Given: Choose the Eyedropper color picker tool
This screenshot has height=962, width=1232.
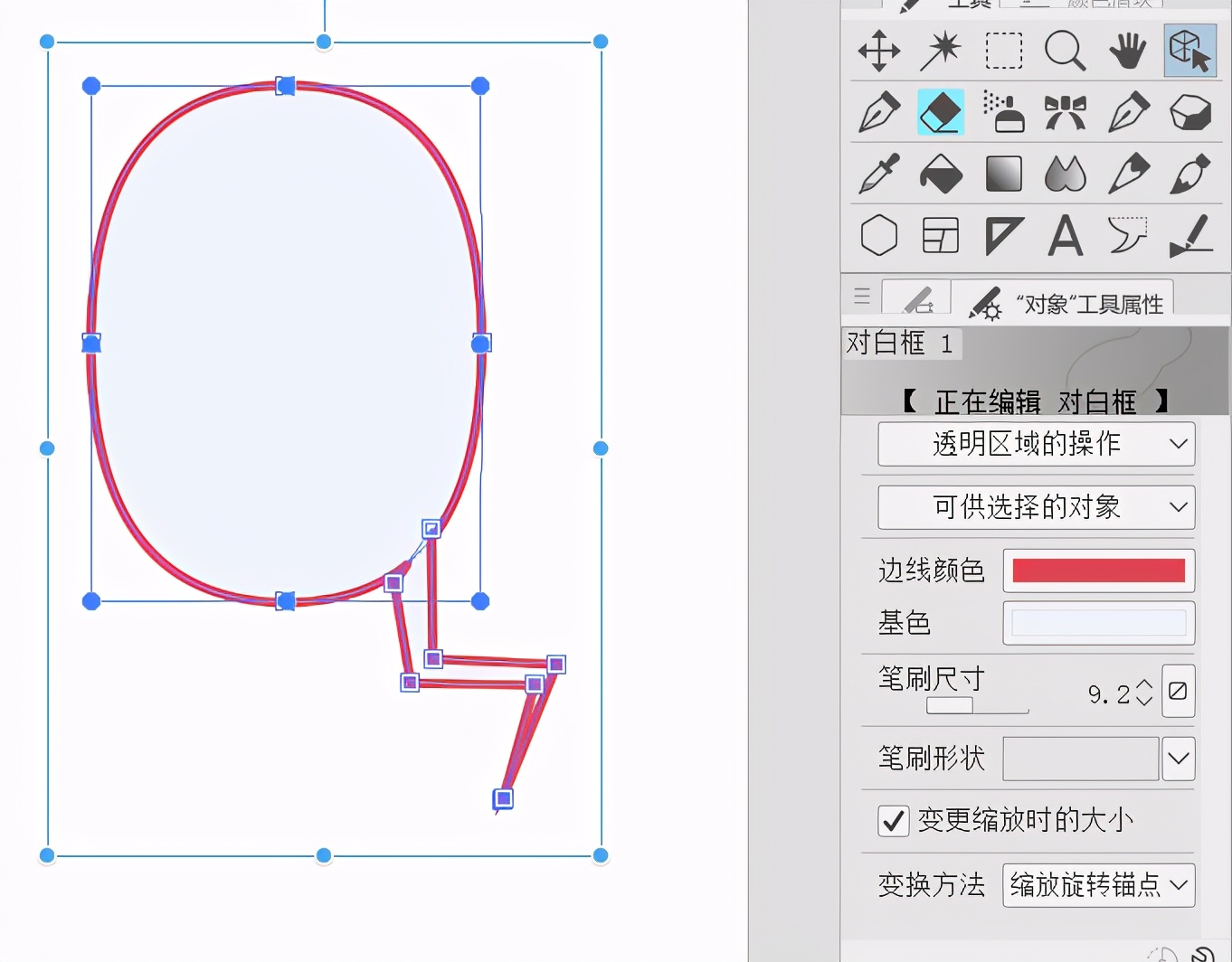Looking at the screenshot, I should 878,174.
